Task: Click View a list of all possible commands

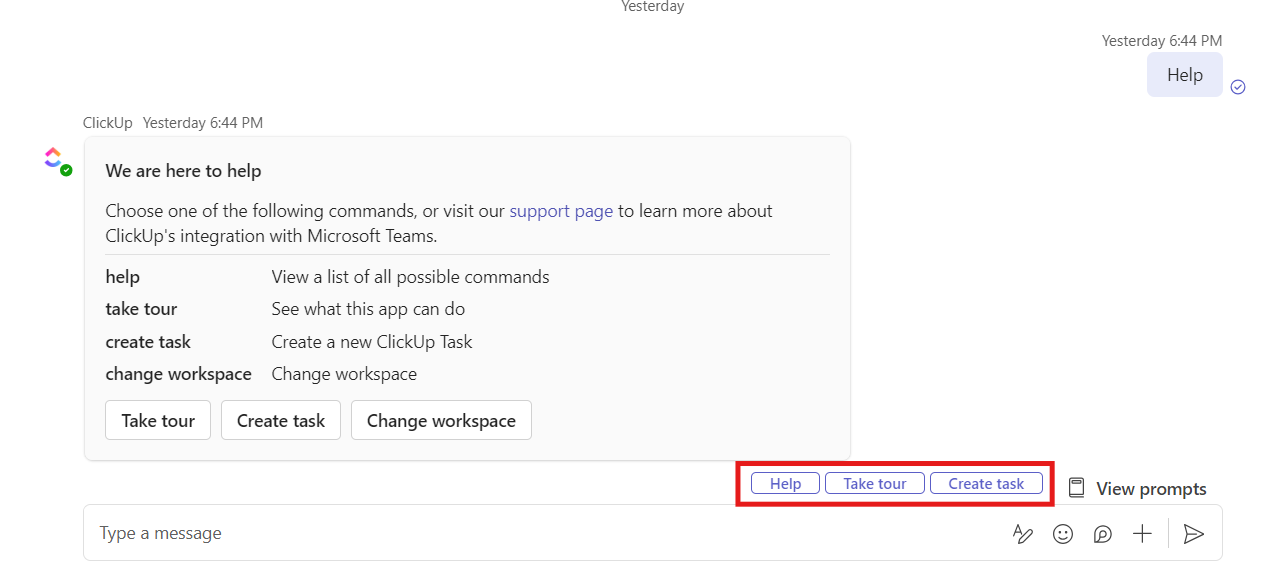Action: pyautogui.click(x=411, y=277)
